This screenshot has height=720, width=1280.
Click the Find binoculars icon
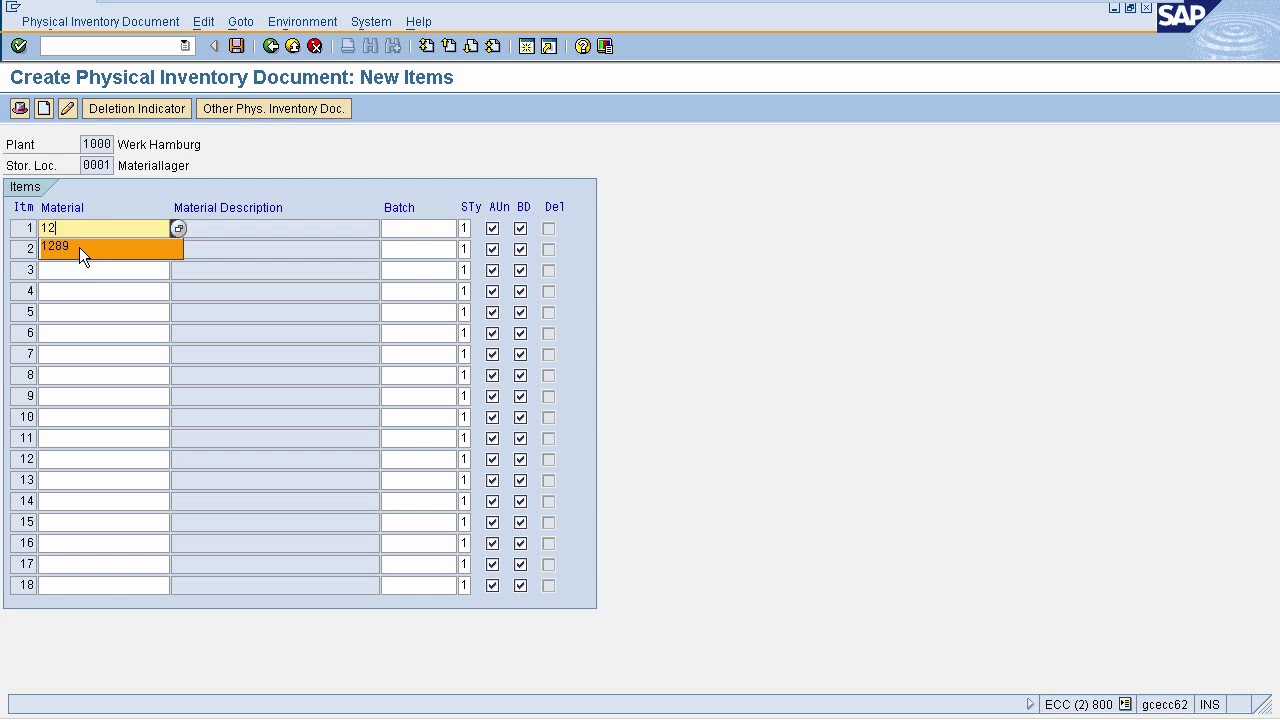click(x=370, y=46)
